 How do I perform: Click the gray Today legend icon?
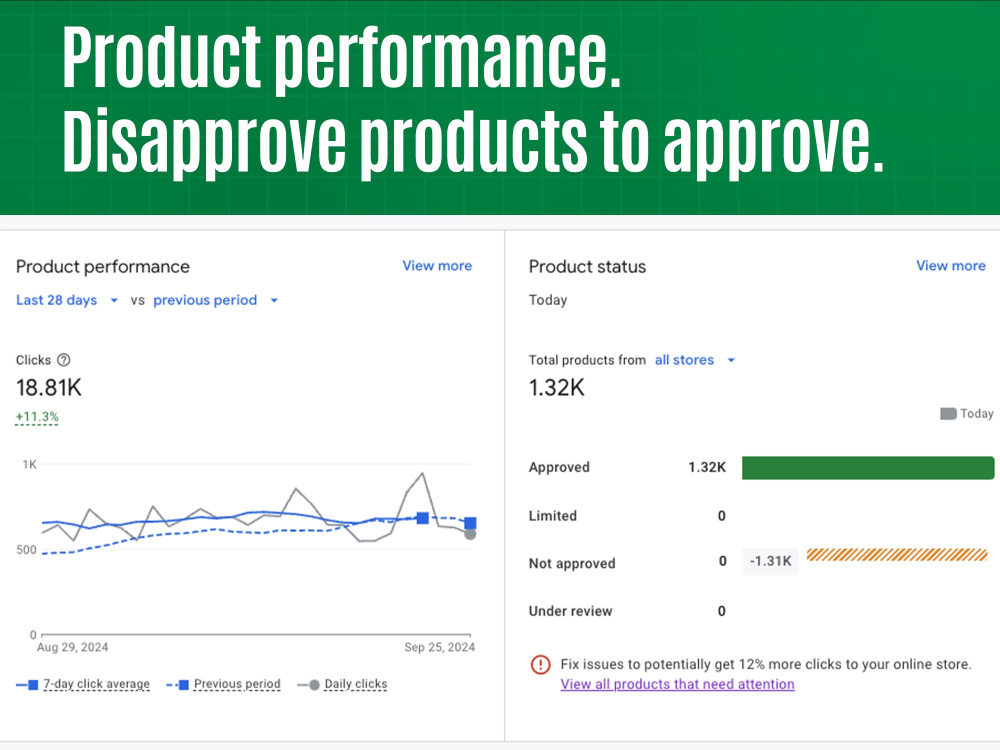[x=948, y=414]
